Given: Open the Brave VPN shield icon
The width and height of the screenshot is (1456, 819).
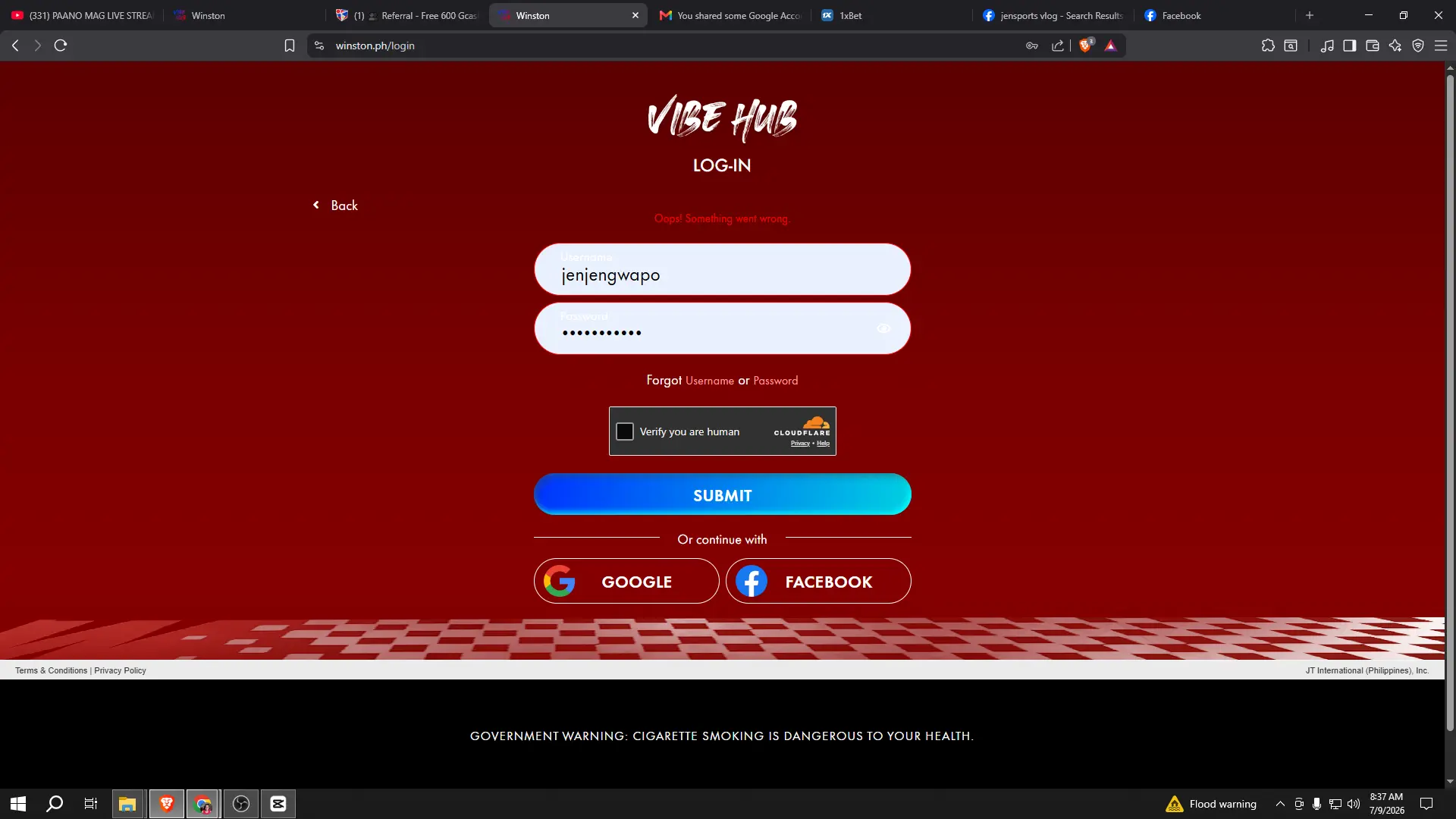Looking at the screenshot, I should click(1418, 45).
